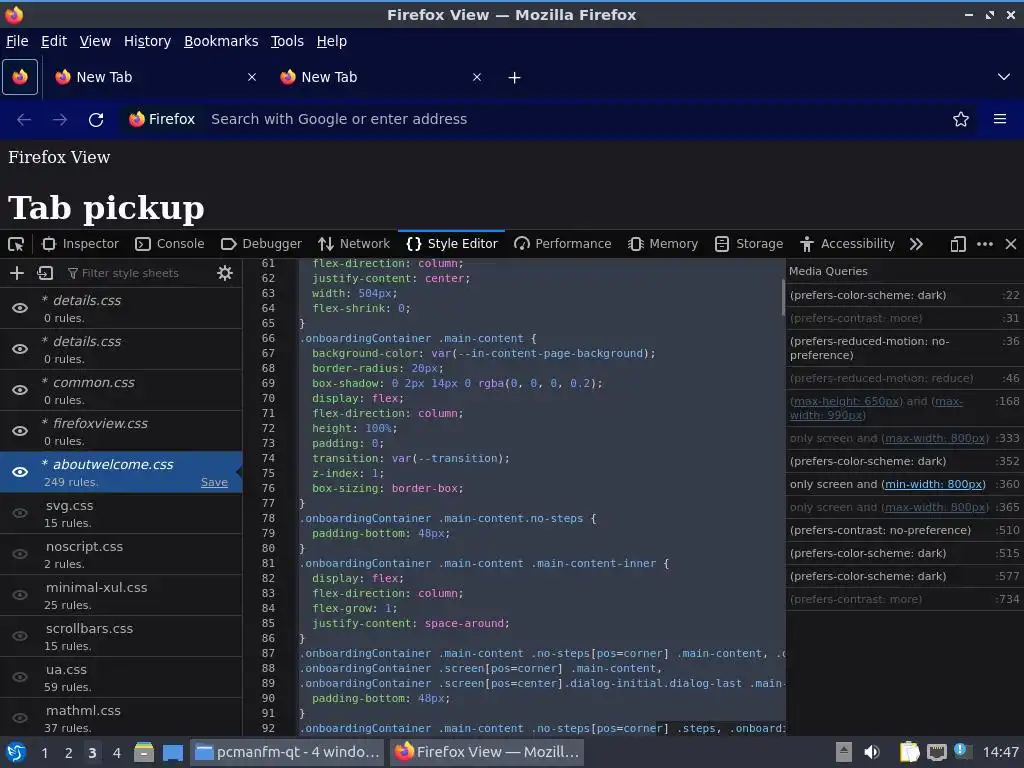Open the History menu
The image size is (1024, 768).
[x=148, y=41]
